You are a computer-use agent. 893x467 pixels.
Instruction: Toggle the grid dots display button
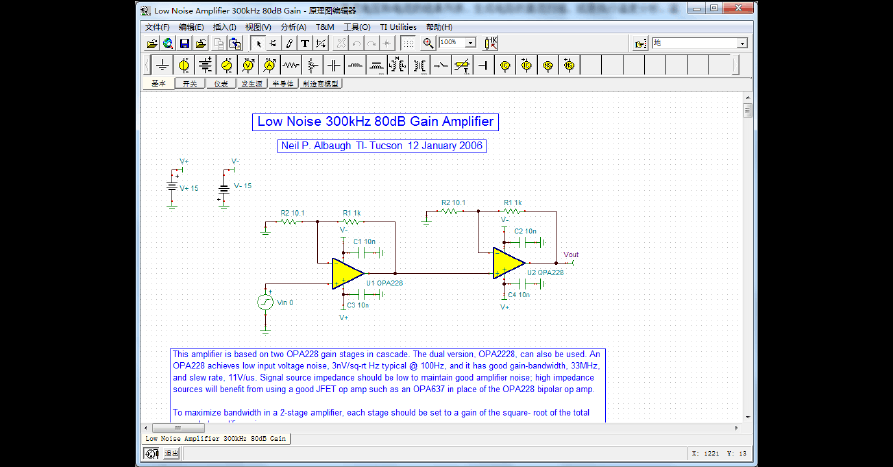[408, 43]
